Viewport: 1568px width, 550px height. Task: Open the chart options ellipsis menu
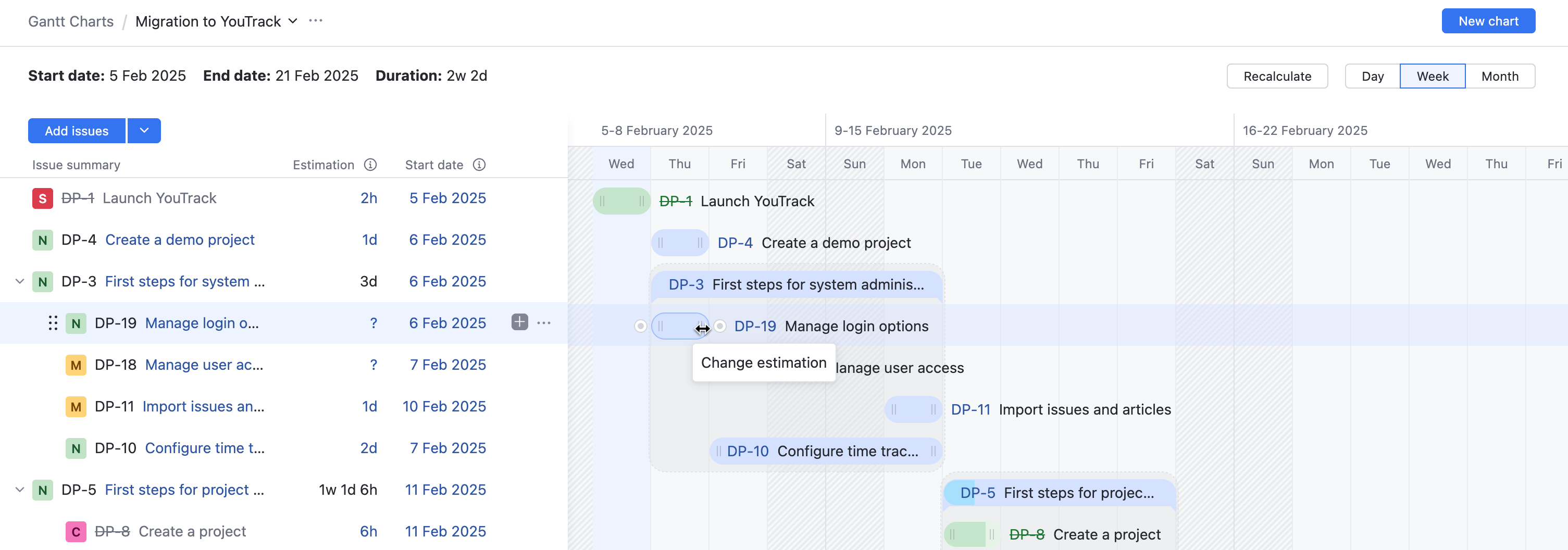pyautogui.click(x=315, y=21)
